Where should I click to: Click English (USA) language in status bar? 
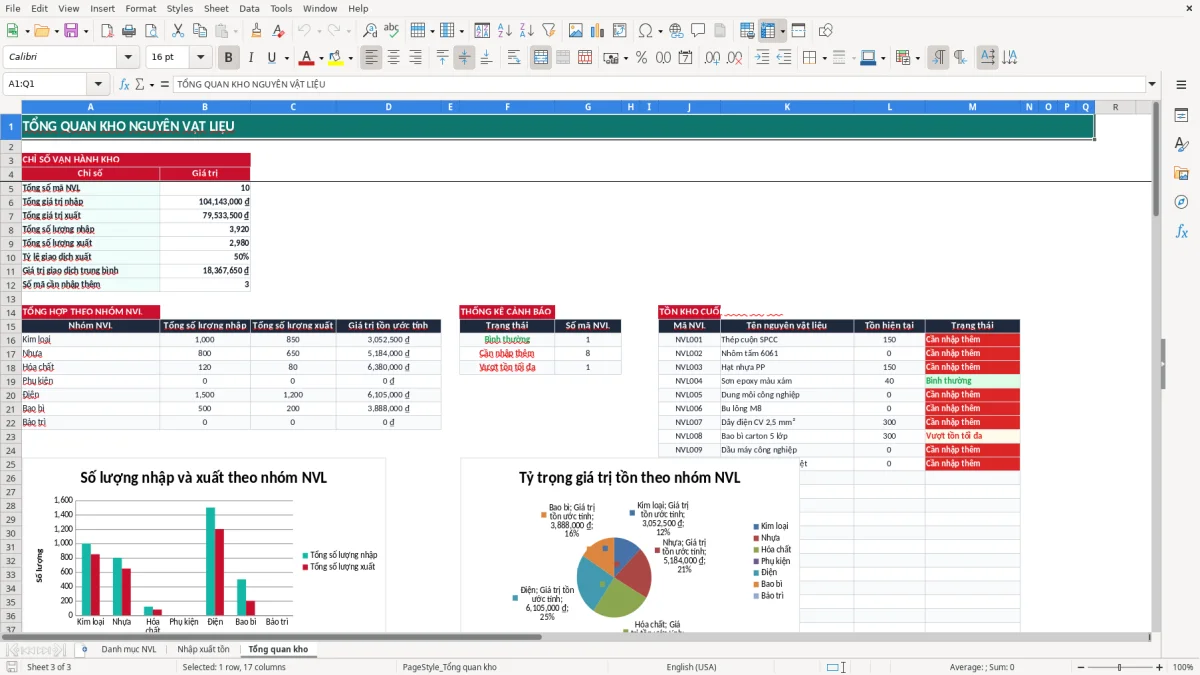pyautogui.click(x=692, y=667)
